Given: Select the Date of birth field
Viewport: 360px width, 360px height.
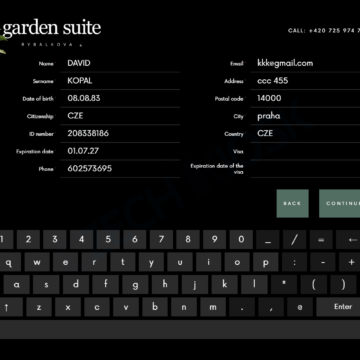Looking at the screenshot, I should coord(120,98).
